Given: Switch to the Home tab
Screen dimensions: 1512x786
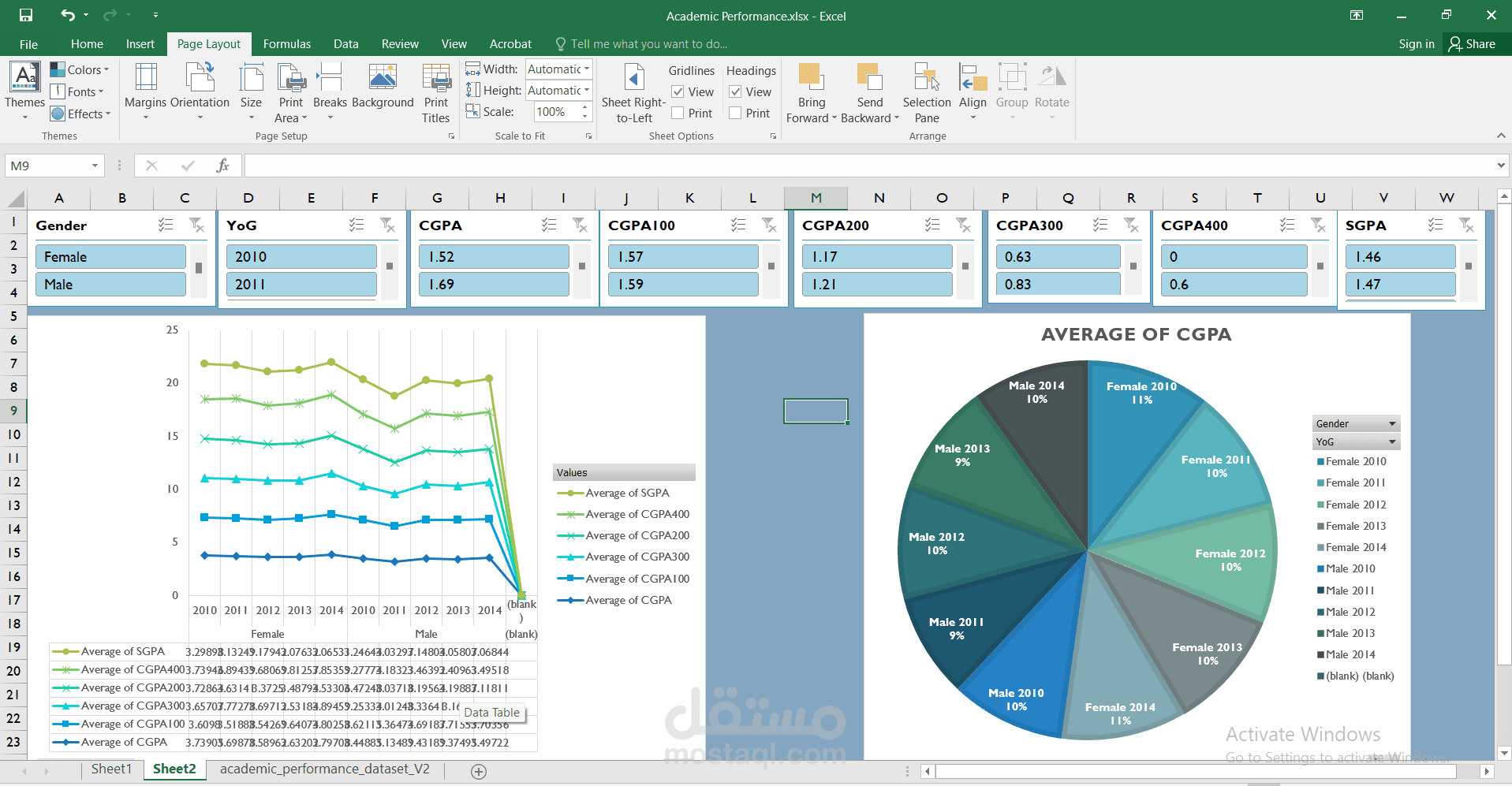Looking at the screenshot, I should click(x=87, y=44).
